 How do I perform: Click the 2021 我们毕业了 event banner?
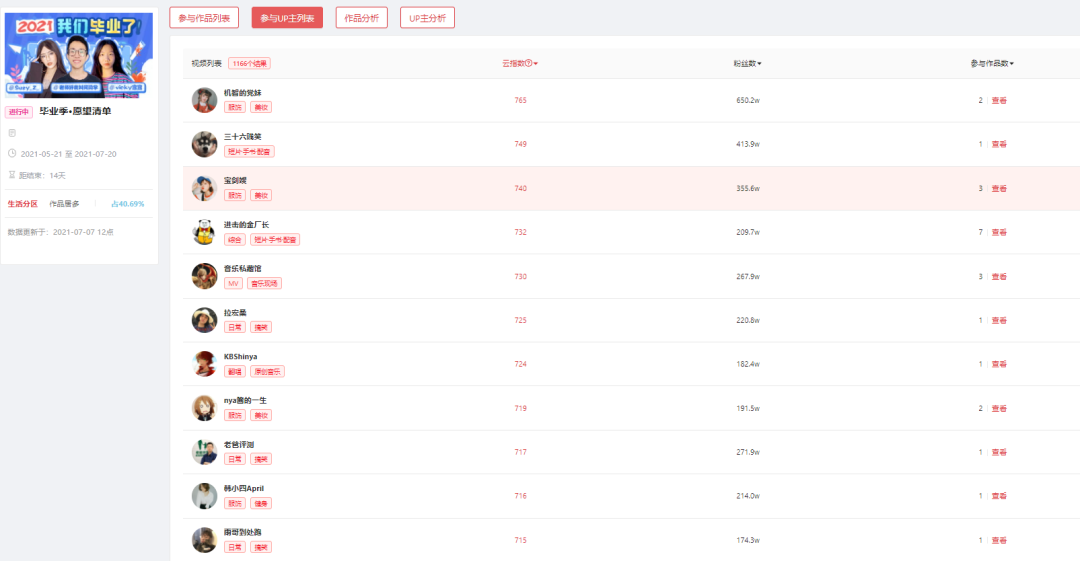(79, 55)
